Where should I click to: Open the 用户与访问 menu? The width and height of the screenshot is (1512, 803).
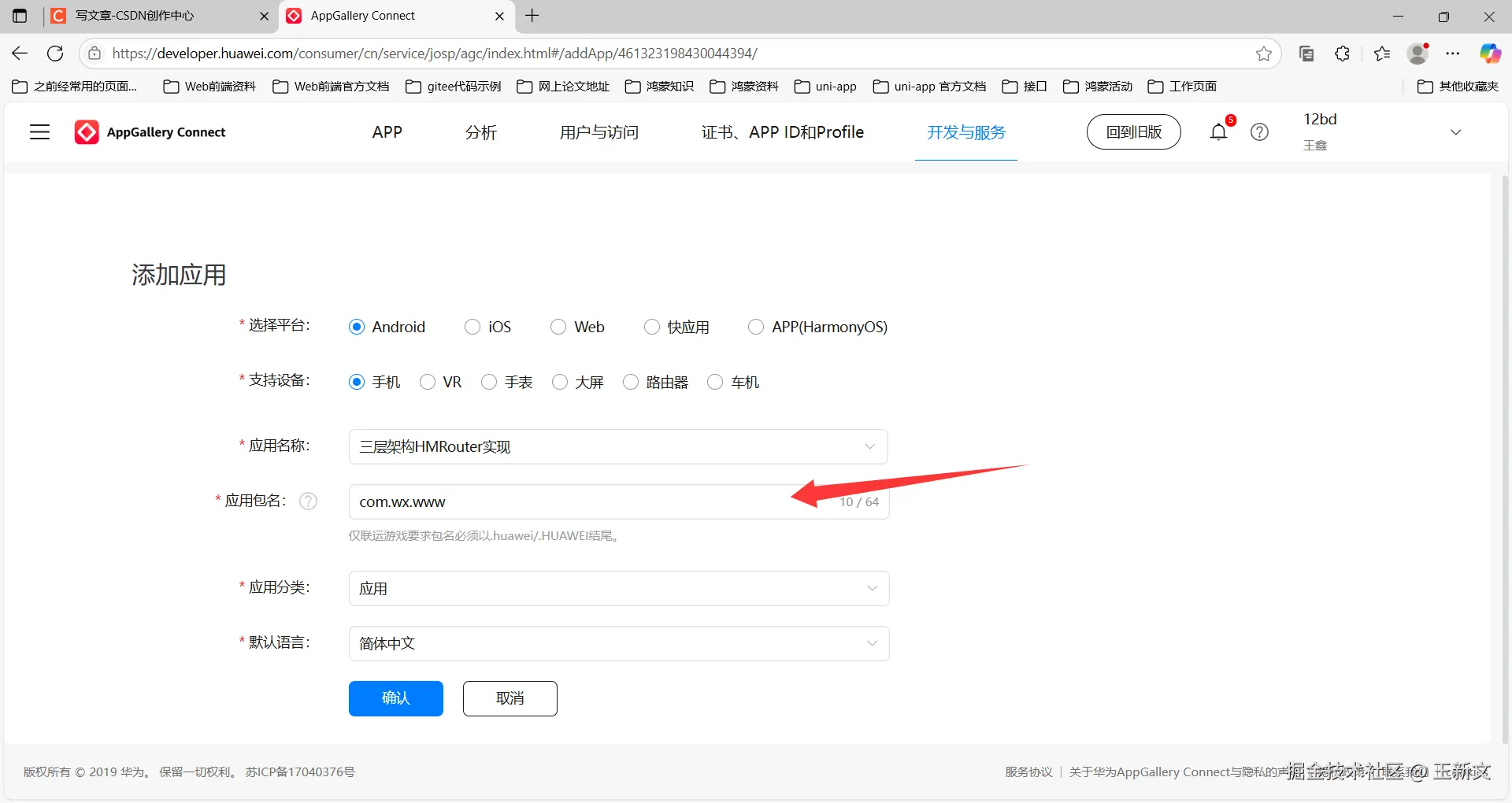point(599,132)
